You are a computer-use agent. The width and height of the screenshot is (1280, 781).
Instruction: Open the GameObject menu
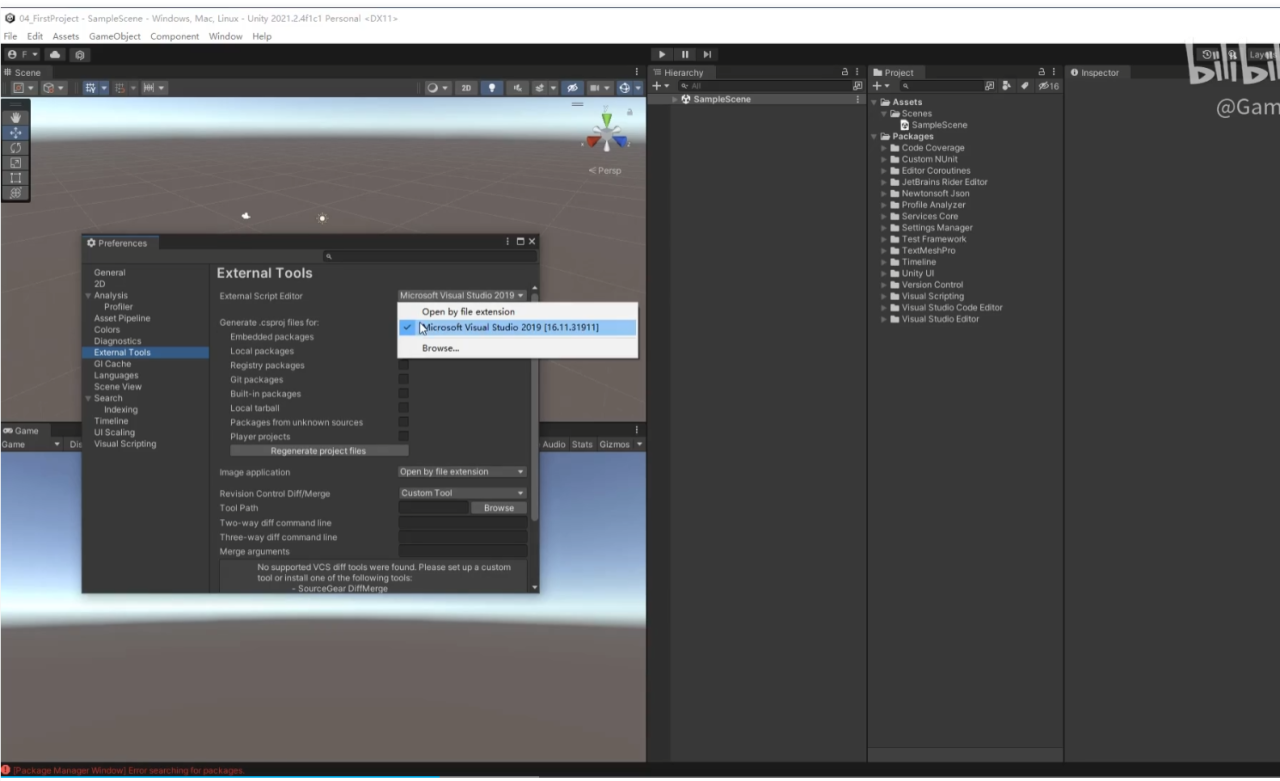(115, 36)
